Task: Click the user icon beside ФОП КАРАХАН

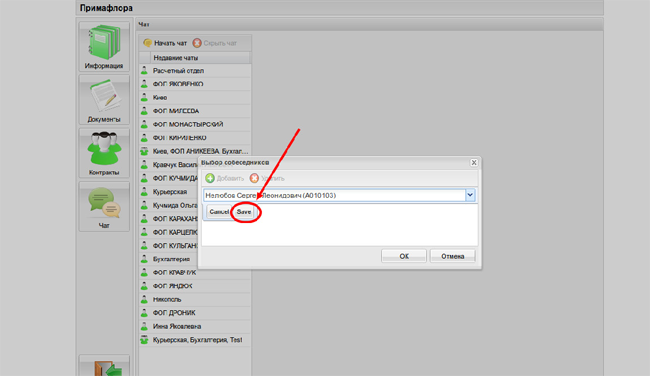Action: [144, 218]
